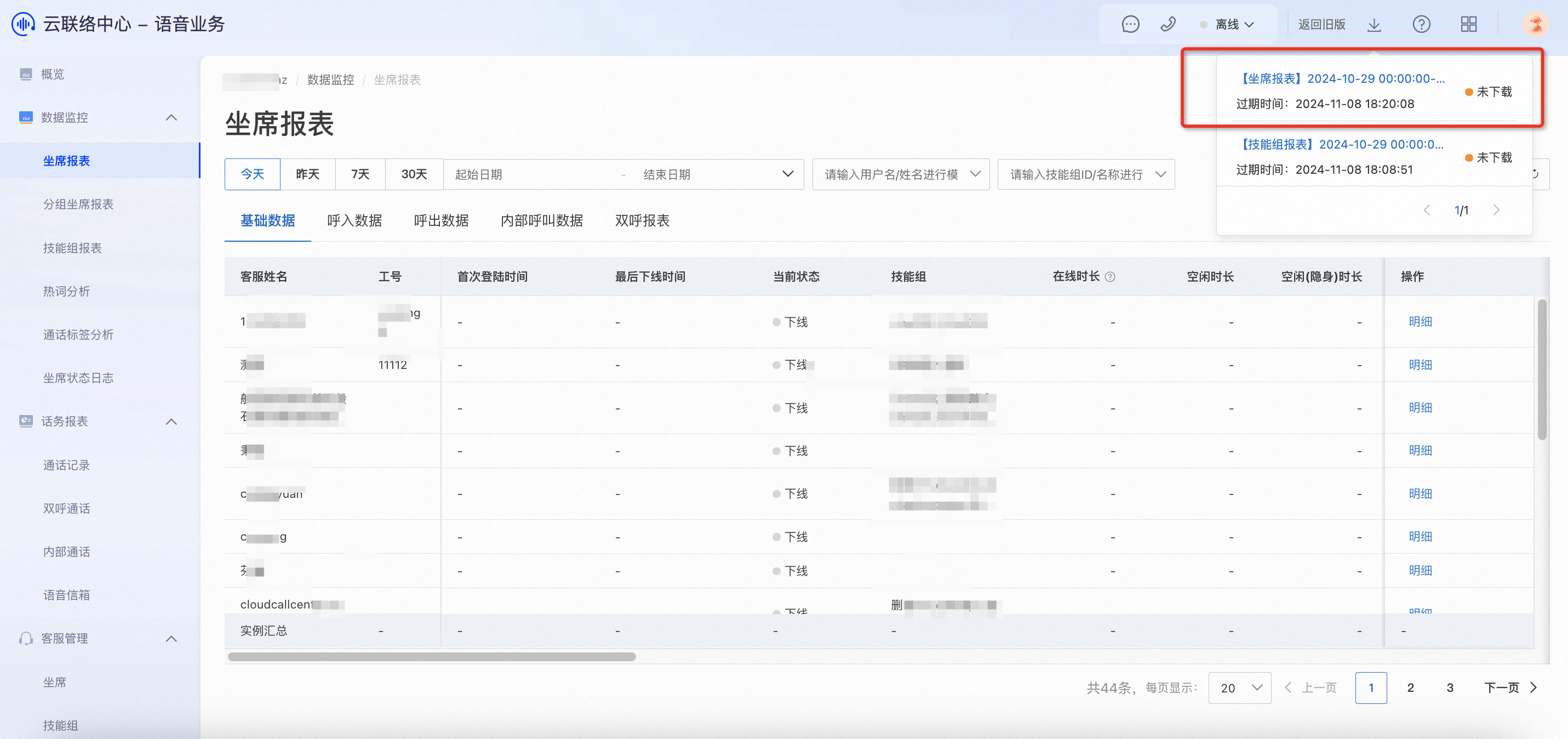The width and height of the screenshot is (1568, 739).
Task: Collapse the 话务报表 sidebar section
Action: pos(171,422)
